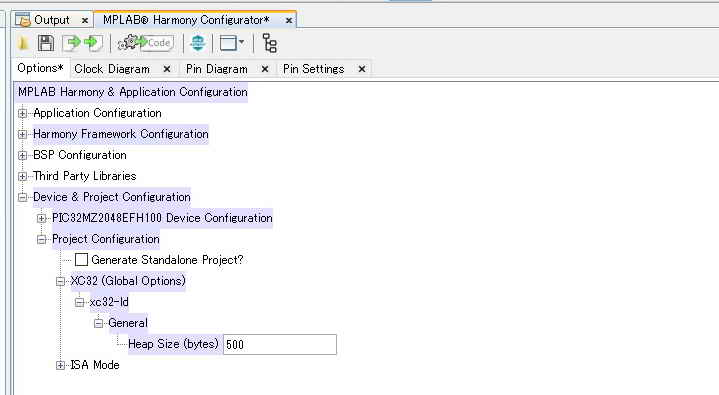Image resolution: width=719 pixels, height=395 pixels.
Task: Open the window layout dropdown icon
Action: tap(232, 43)
